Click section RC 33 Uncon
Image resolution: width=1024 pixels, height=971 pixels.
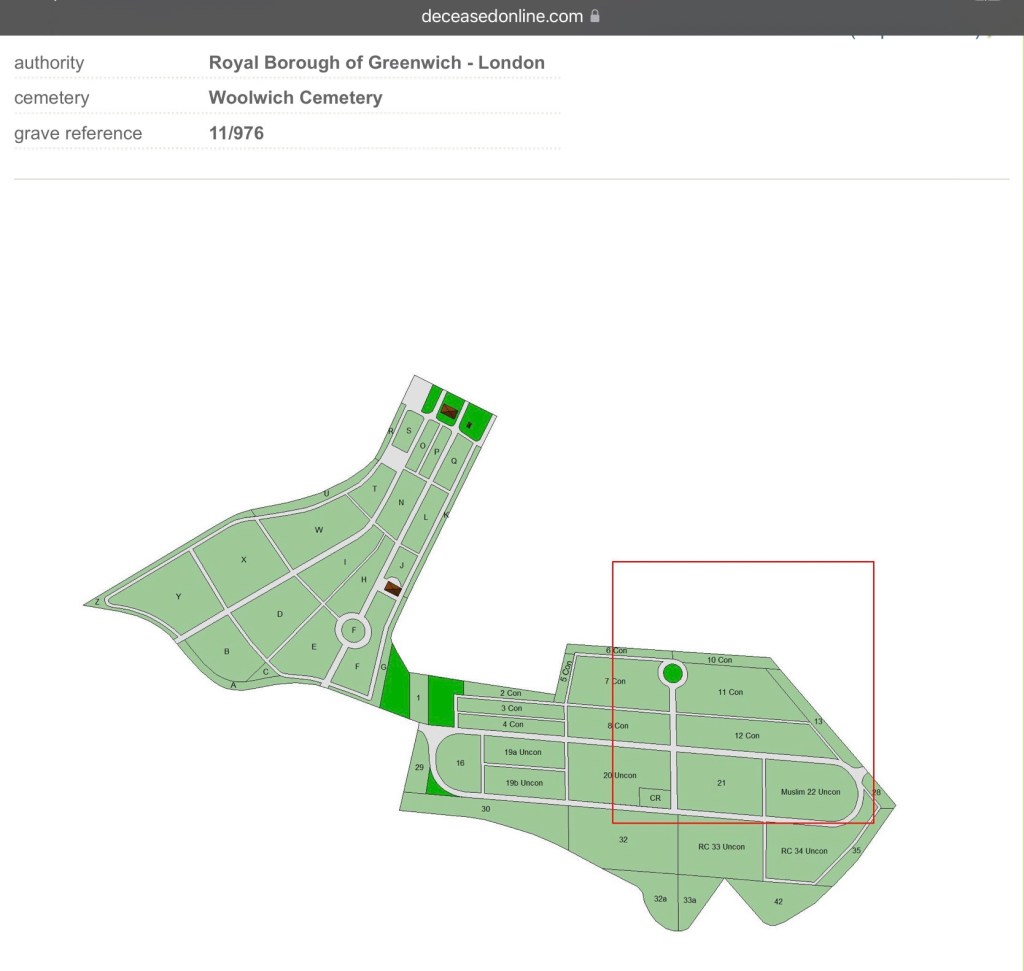coord(721,846)
